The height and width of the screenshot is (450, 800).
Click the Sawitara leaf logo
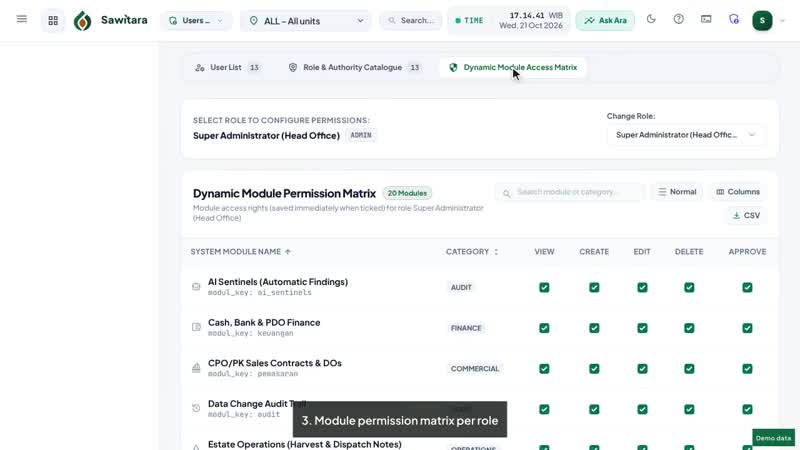coord(82,20)
